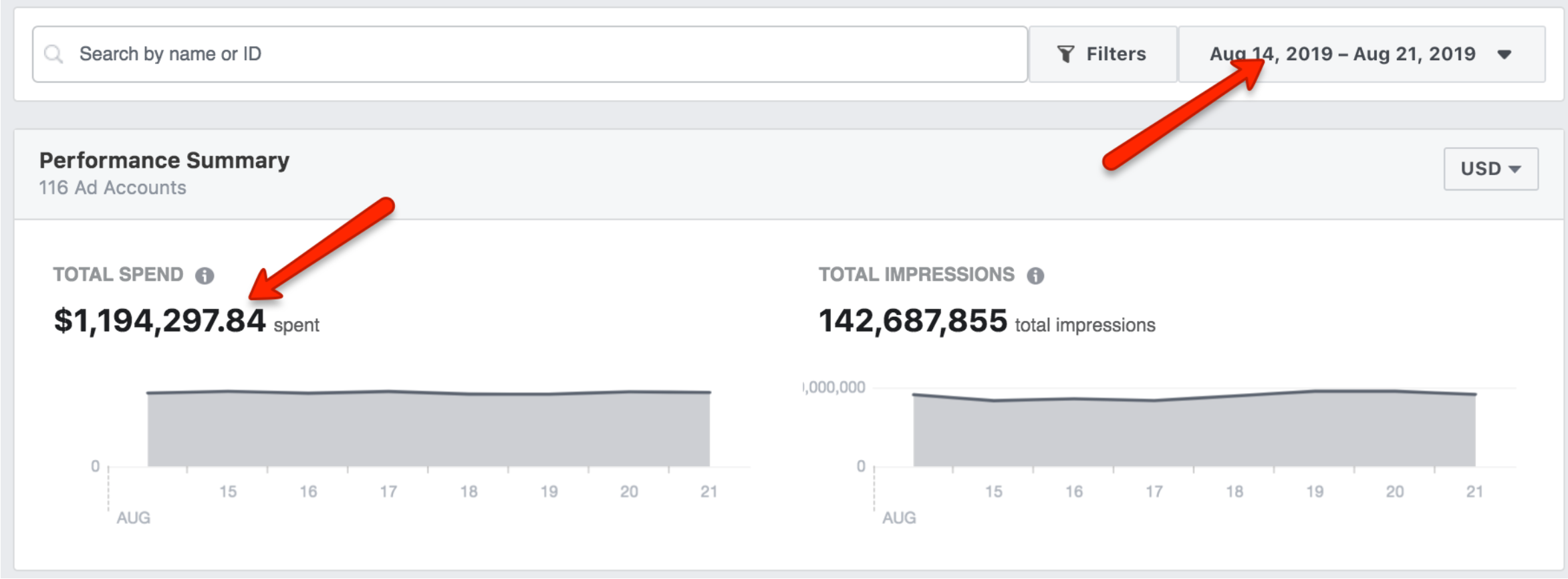Click the info icon next to Total Spend

coord(205,275)
